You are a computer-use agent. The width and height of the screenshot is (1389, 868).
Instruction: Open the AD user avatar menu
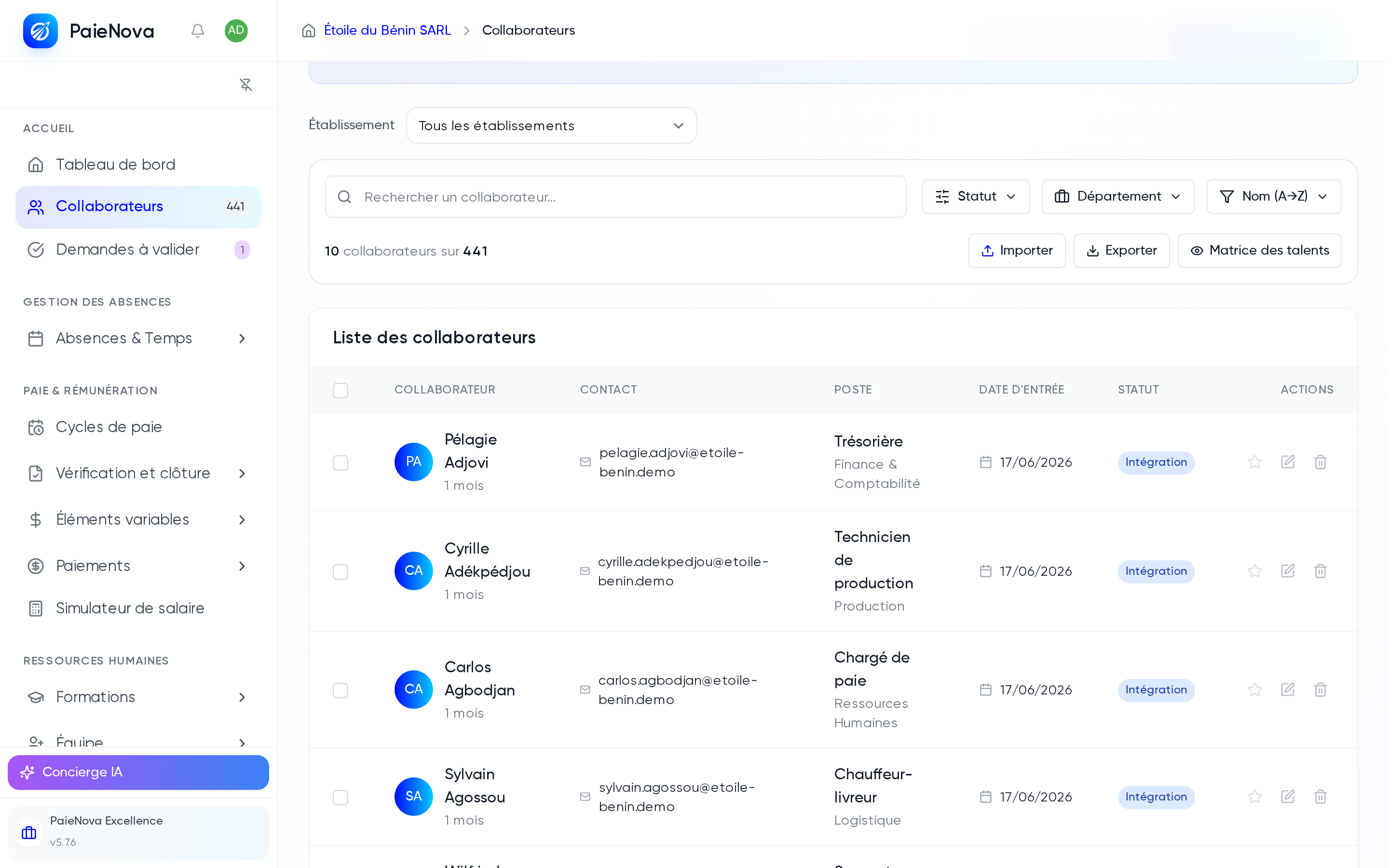point(236,30)
